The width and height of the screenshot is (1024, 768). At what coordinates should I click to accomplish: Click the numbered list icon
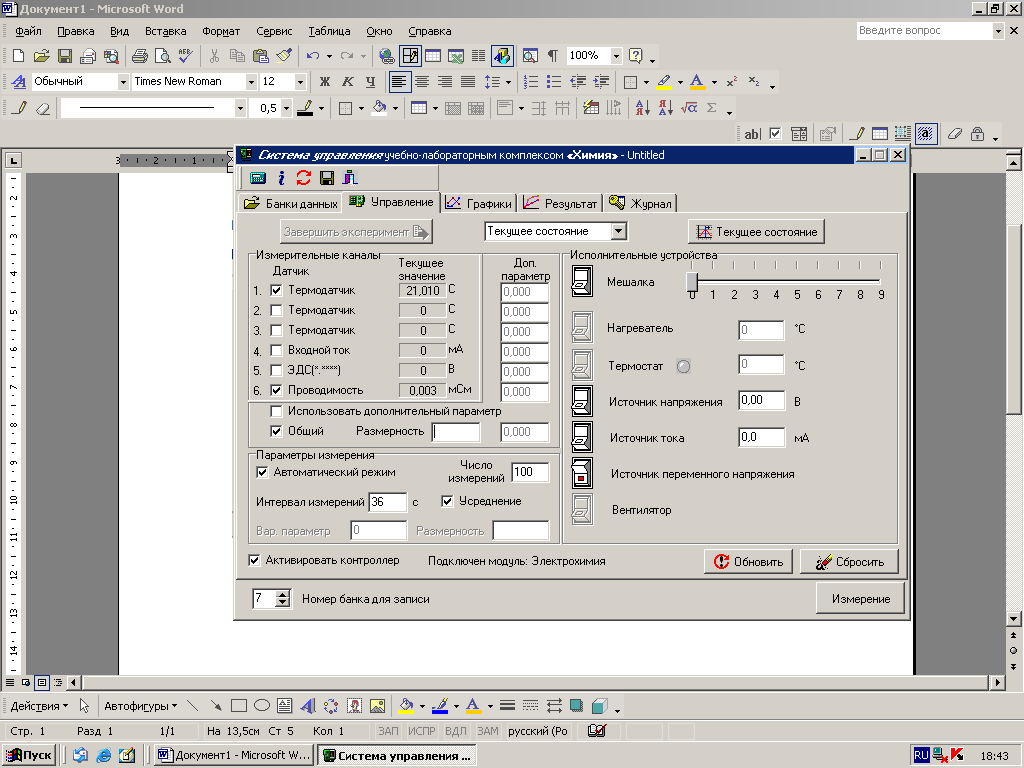click(x=531, y=82)
